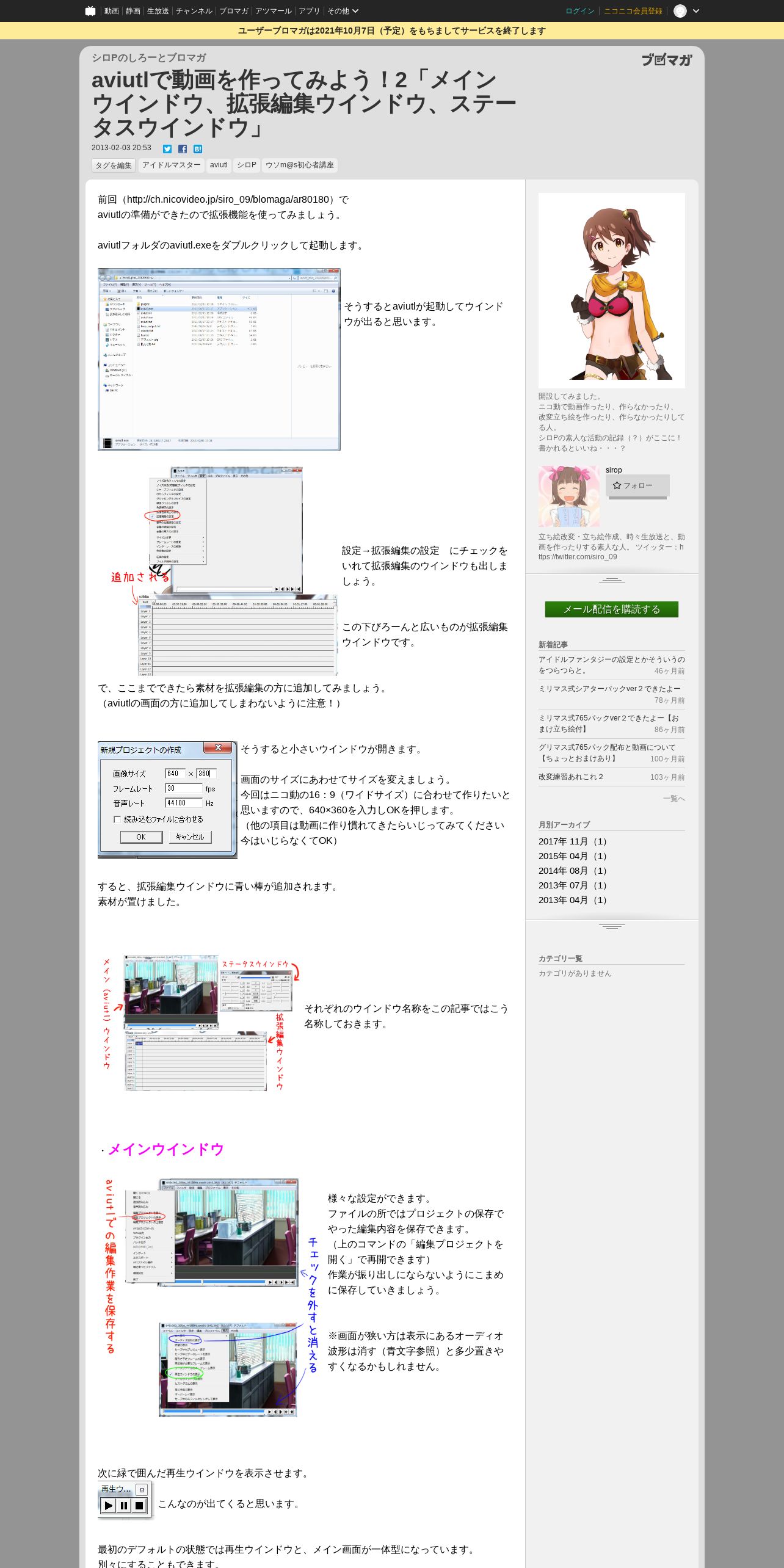The height and width of the screenshot is (1568, 784).
Task: Open article グリマス式765パック配布と動画について
Action: 607,753
